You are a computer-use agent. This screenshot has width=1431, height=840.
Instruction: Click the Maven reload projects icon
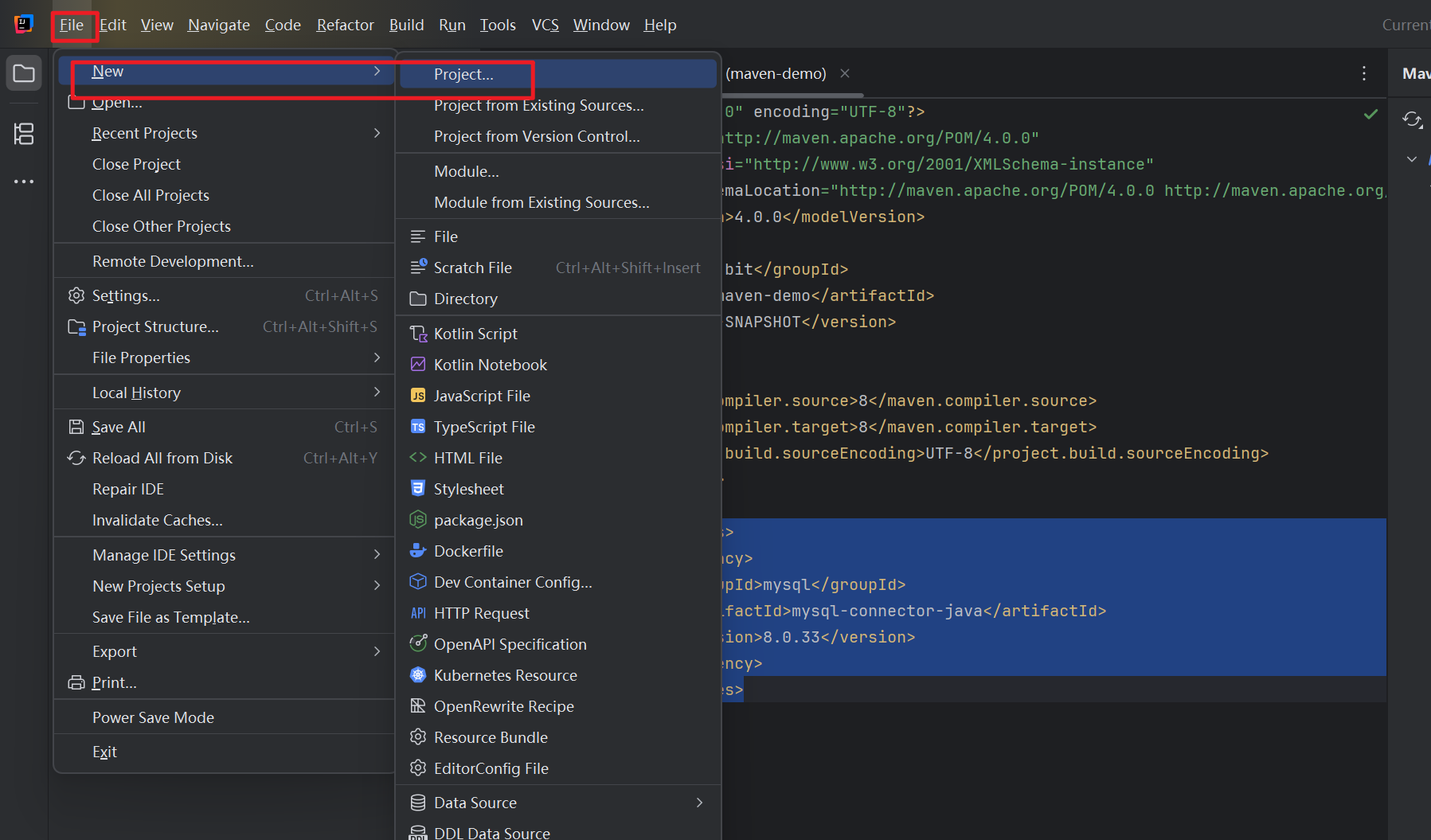click(x=1413, y=119)
